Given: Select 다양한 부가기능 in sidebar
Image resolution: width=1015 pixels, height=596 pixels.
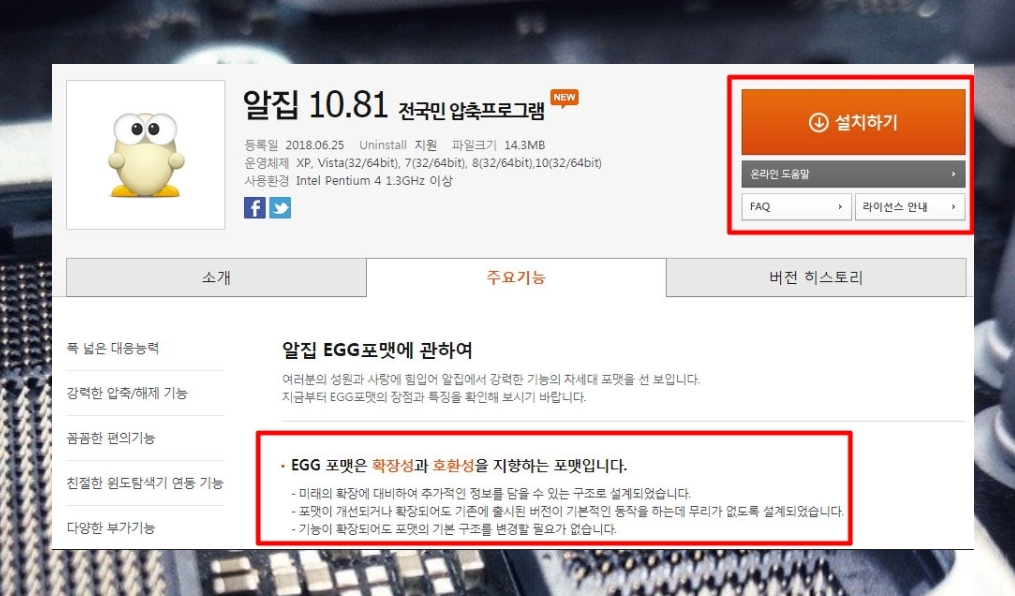Looking at the screenshot, I should (x=111, y=528).
